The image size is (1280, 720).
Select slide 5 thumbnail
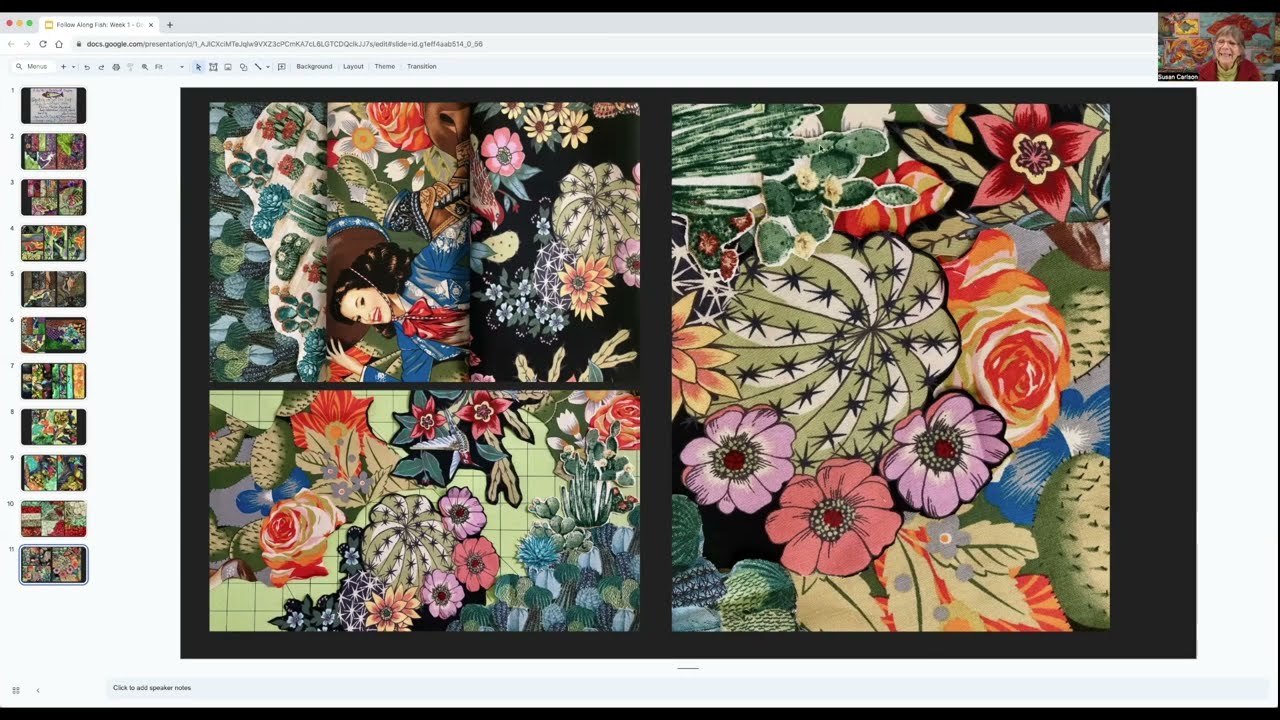[x=54, y=289]
